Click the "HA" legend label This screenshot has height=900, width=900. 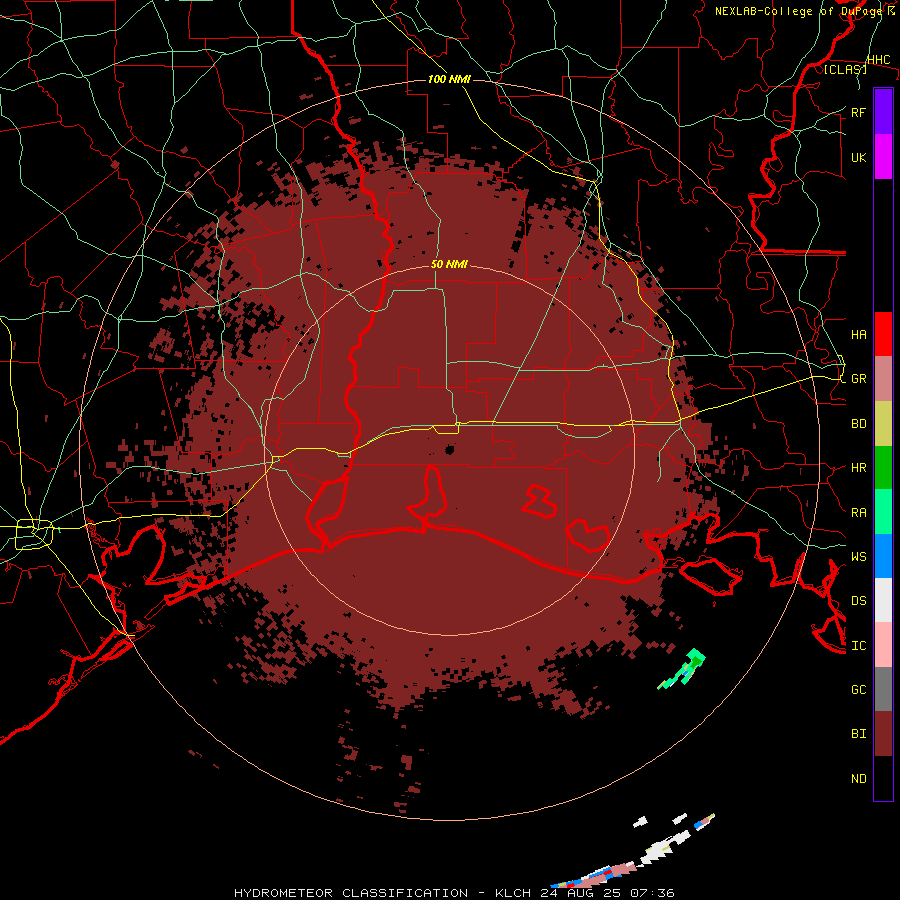point(858,335)
